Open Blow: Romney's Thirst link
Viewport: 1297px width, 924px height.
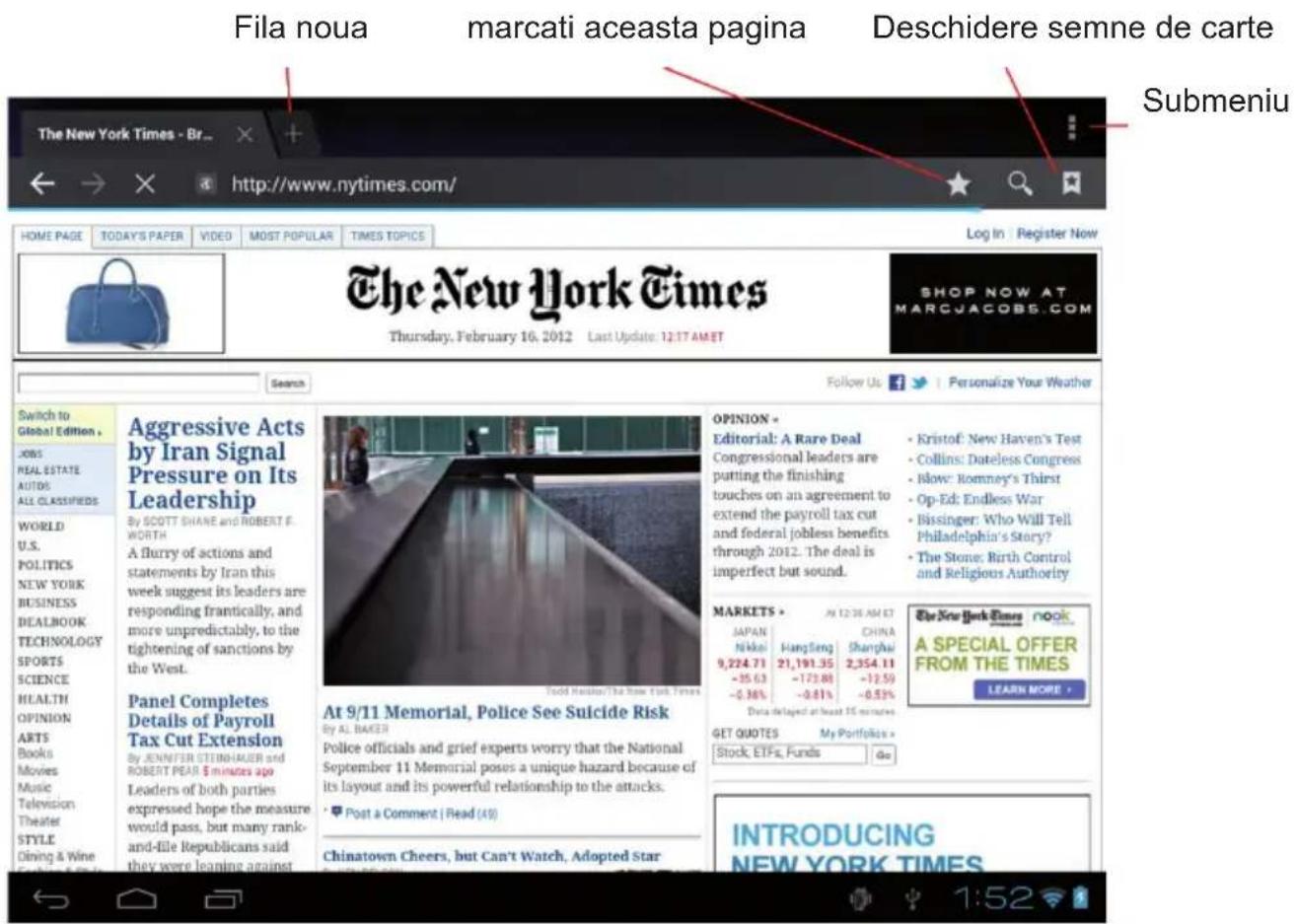988,479
